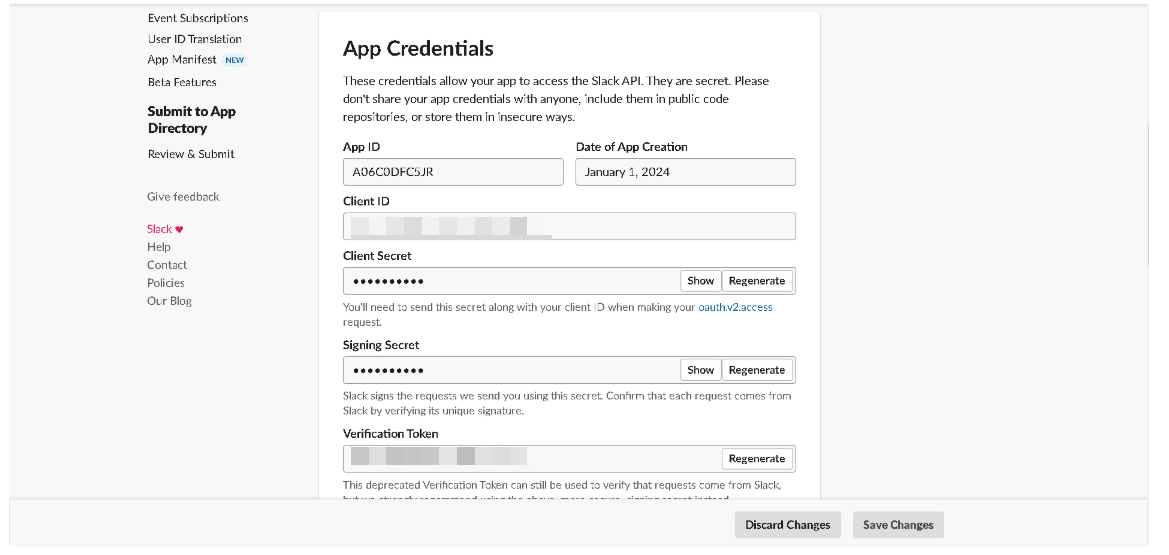The height and width of the screenshot is (555, 1169).
Task: Open Event Subscriptions in sidebar
Action: (198, 18)
